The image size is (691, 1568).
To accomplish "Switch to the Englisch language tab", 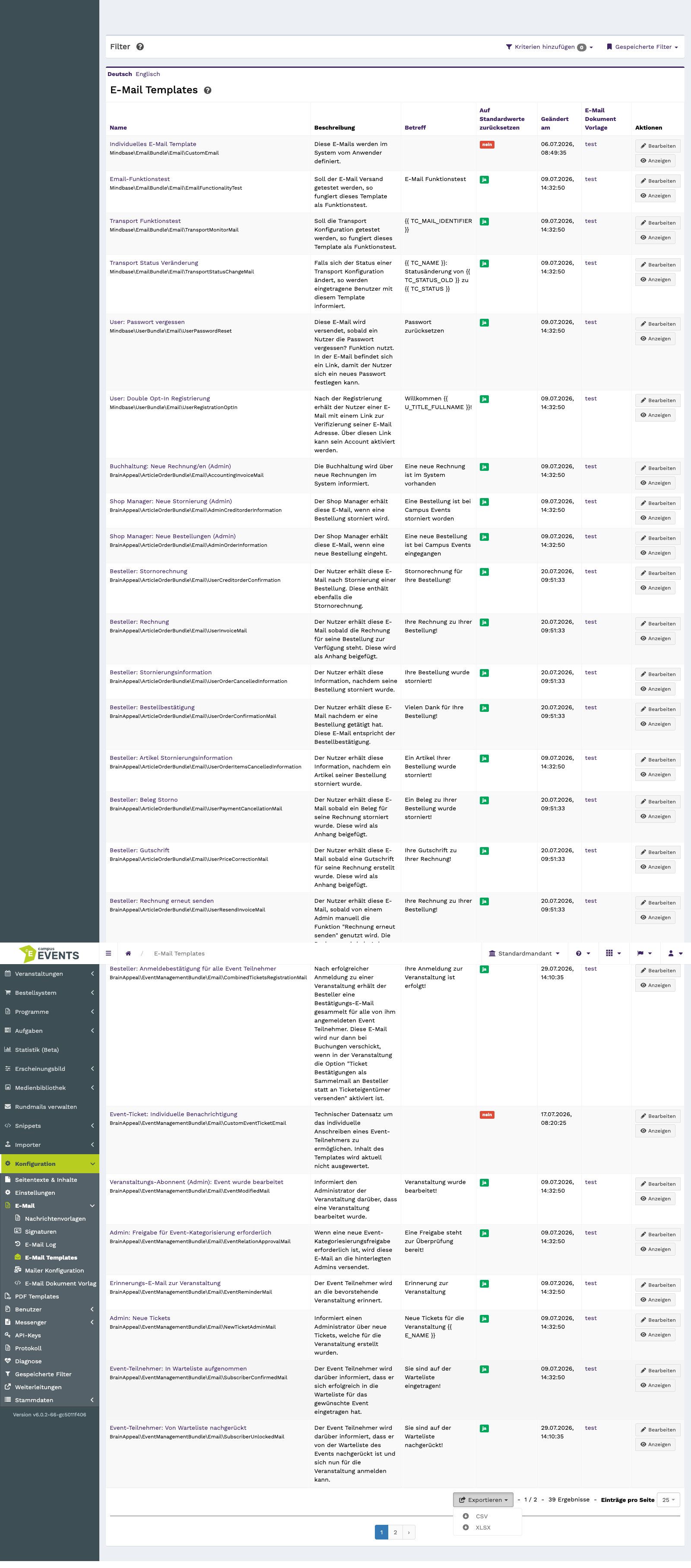I will pyautogui.click(x=148, y=74).
